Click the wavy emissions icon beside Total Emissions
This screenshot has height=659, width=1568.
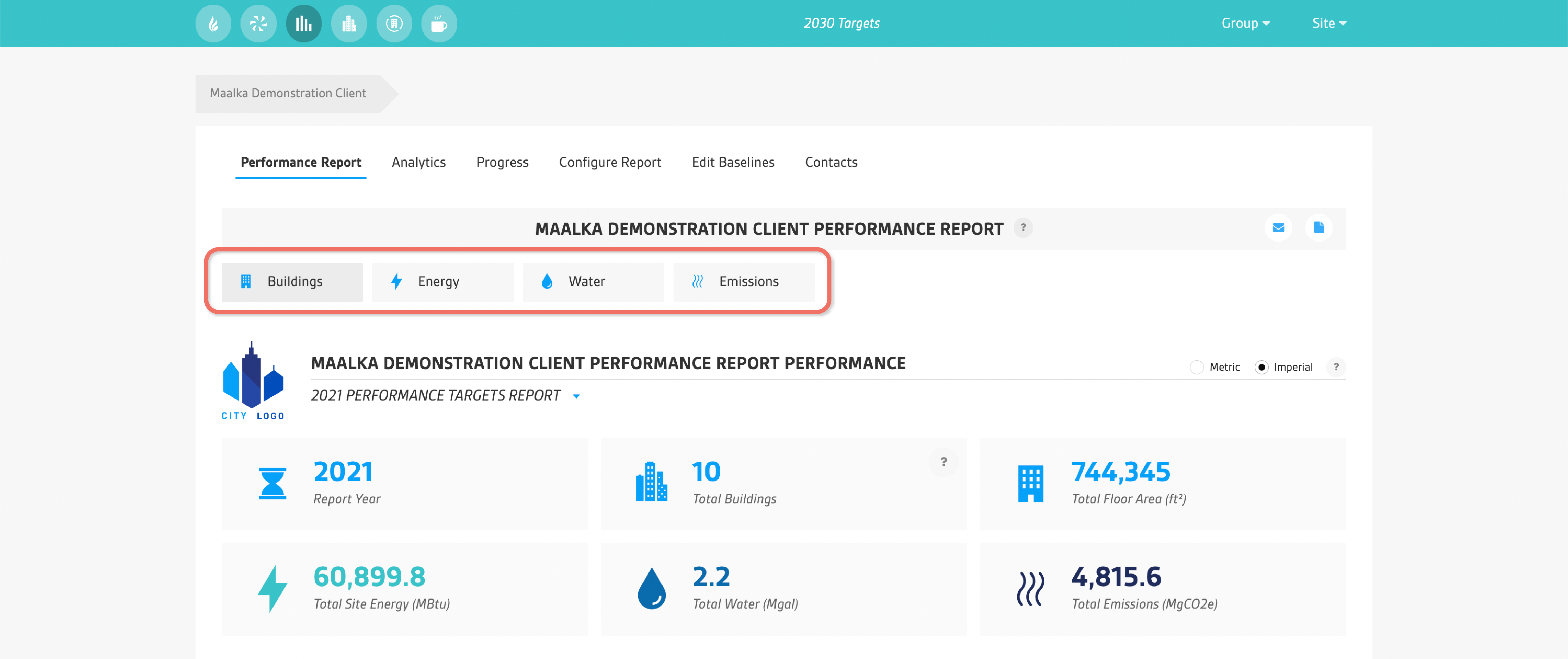coord(1031,588)
